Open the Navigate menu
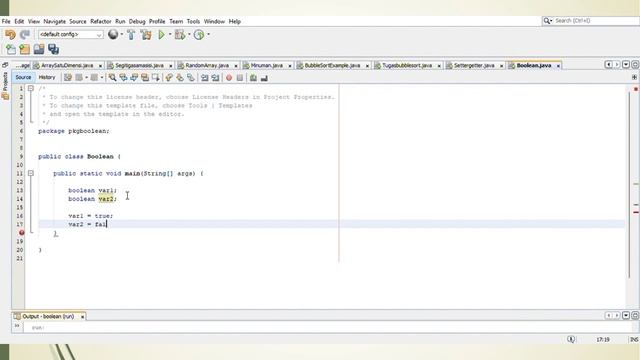 (54, 21)
